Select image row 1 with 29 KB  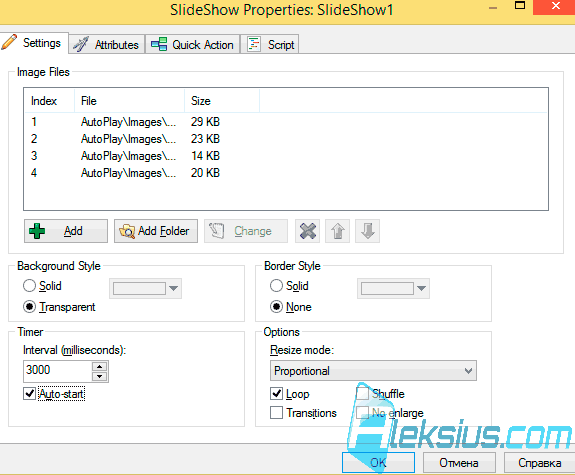tap(286, 122)
